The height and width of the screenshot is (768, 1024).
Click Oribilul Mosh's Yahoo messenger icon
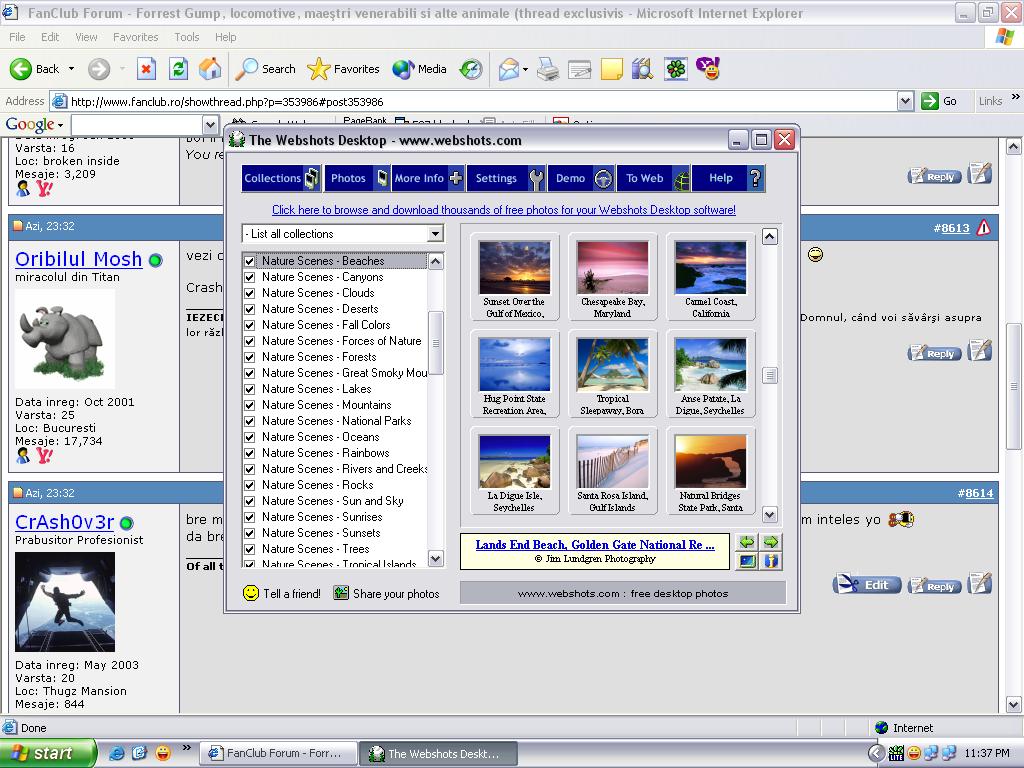tap(44, 455)
